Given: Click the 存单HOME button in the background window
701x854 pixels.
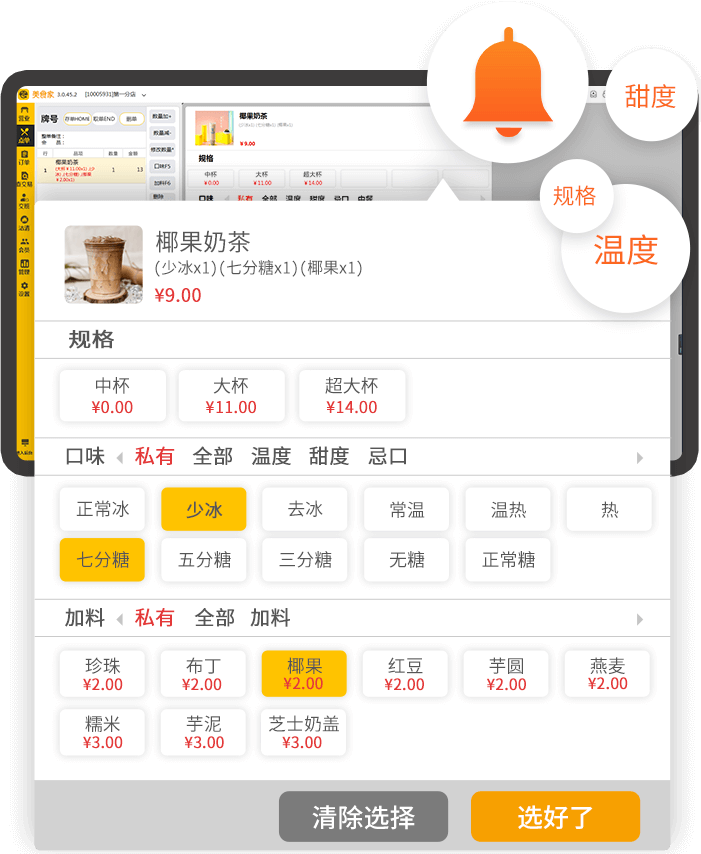Looking at the screenshot, I should (77, 118).
